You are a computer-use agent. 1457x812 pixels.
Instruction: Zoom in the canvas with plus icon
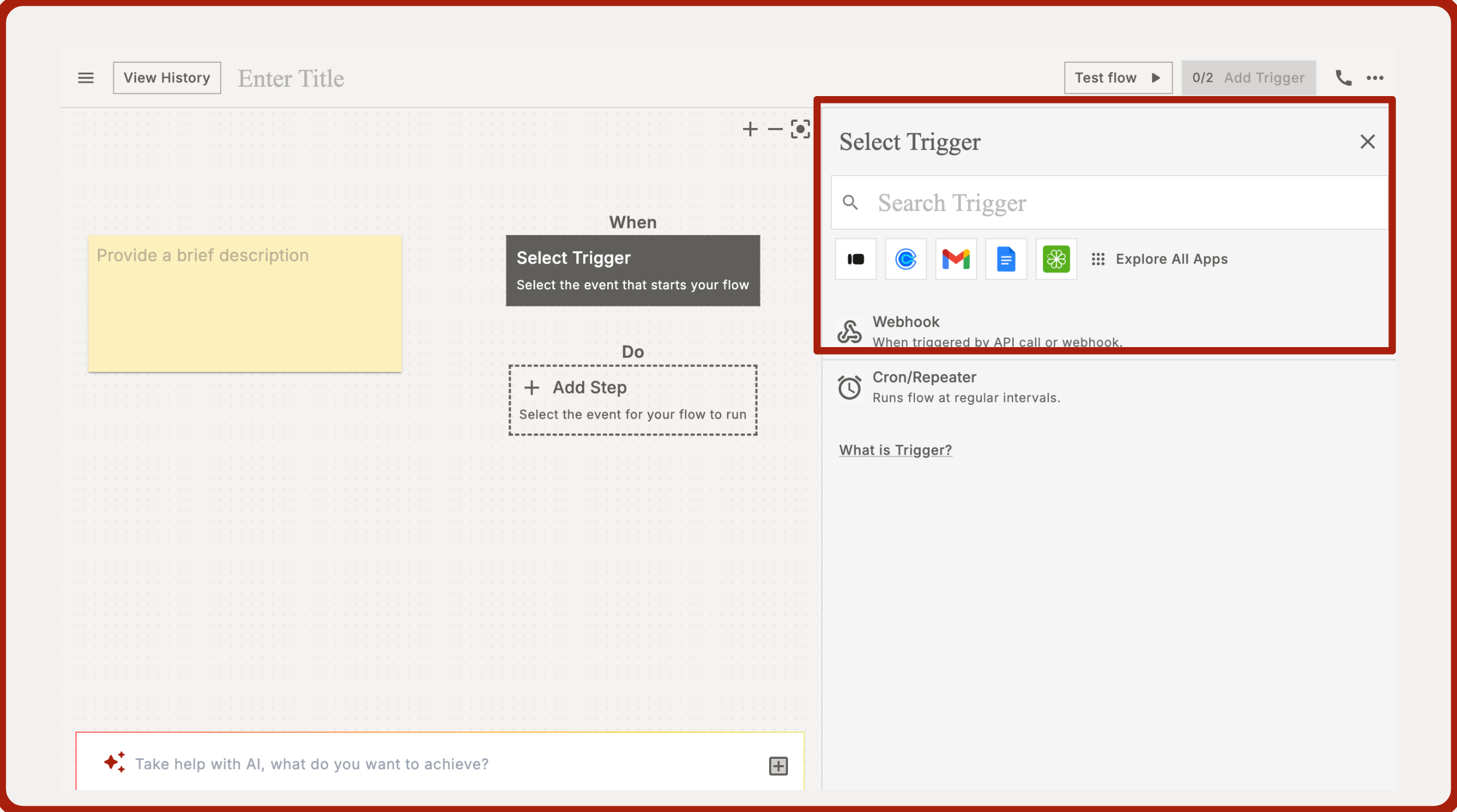[x=750, y=129]
